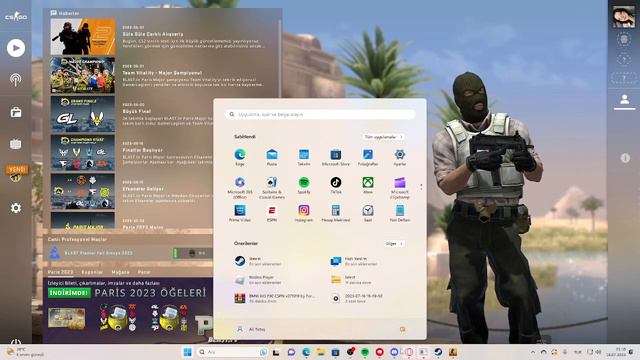This screenshot has width=640, height=360.
Task: Open Edge from pinned Start apps
Action: [x=240, y=157]
